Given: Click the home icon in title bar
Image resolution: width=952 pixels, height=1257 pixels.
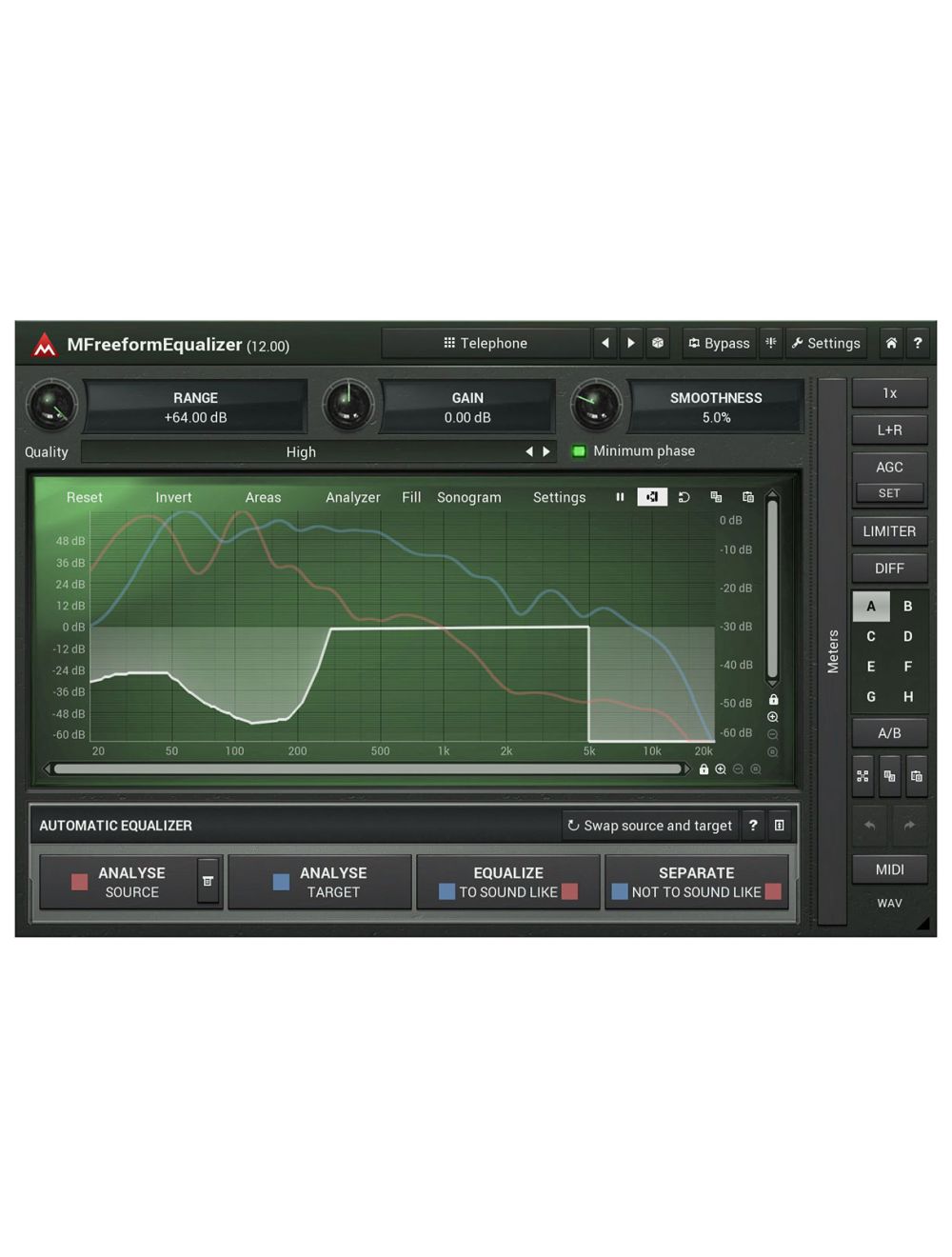Looking at the screenshot, I should [890, 343].
